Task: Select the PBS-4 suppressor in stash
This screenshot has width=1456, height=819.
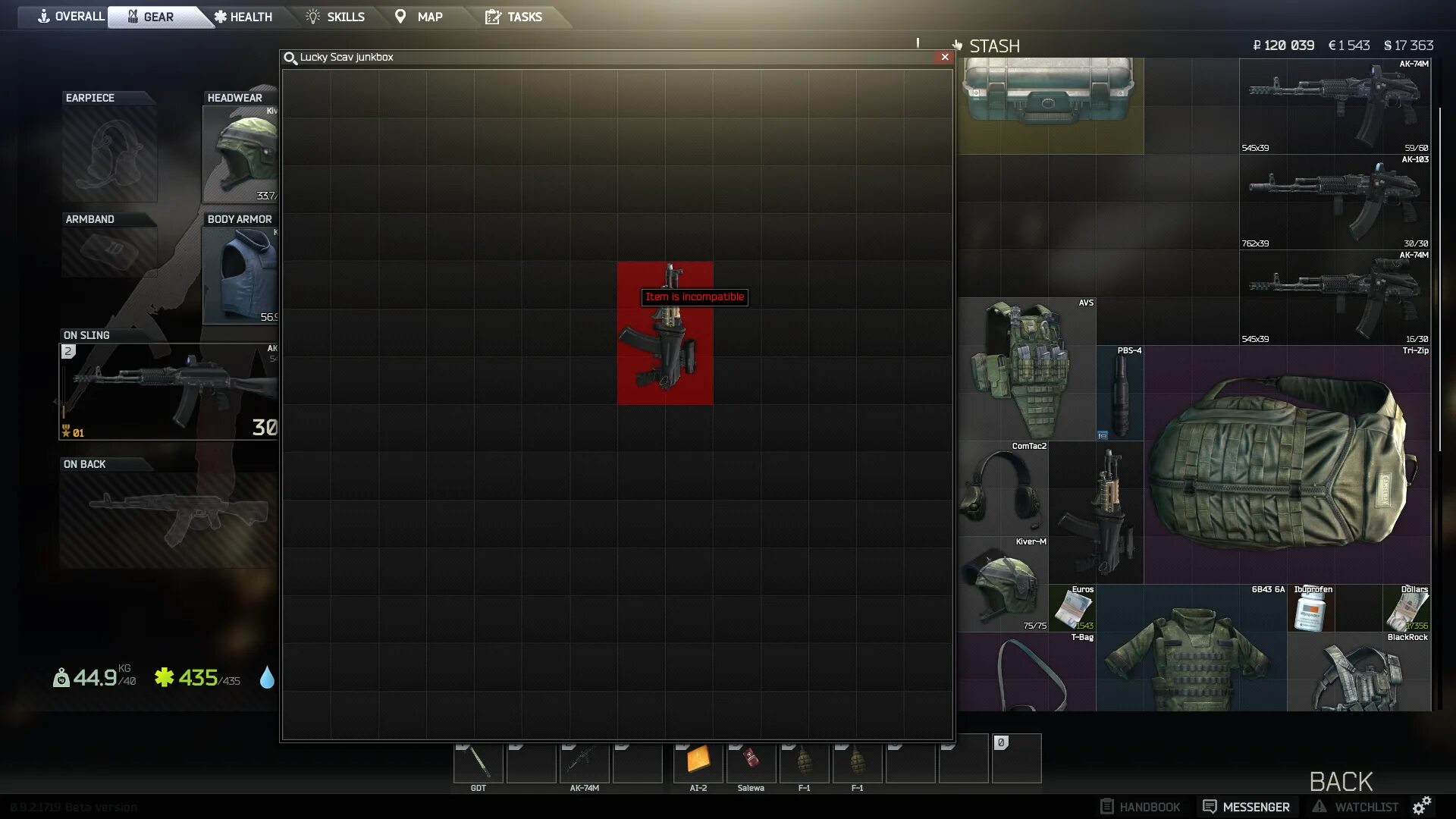Action: coord(1120,393)
